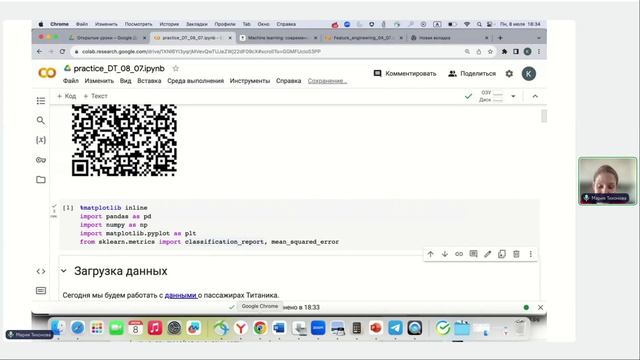Add a text cell with + Текст
The width and height of the screenshot is (640, 360).
pos(95,96)
